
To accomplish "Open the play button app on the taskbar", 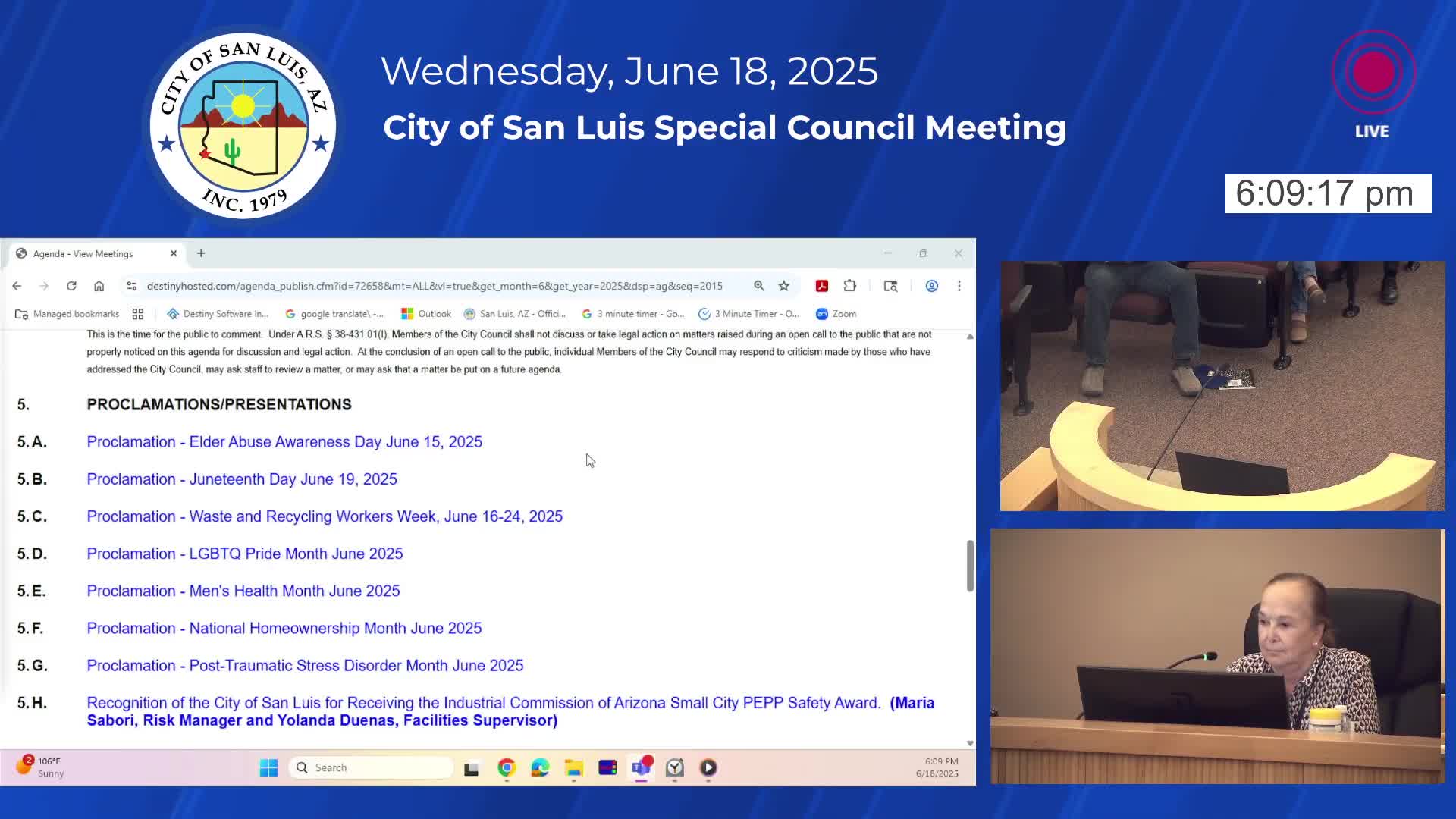I will [708, 768].
